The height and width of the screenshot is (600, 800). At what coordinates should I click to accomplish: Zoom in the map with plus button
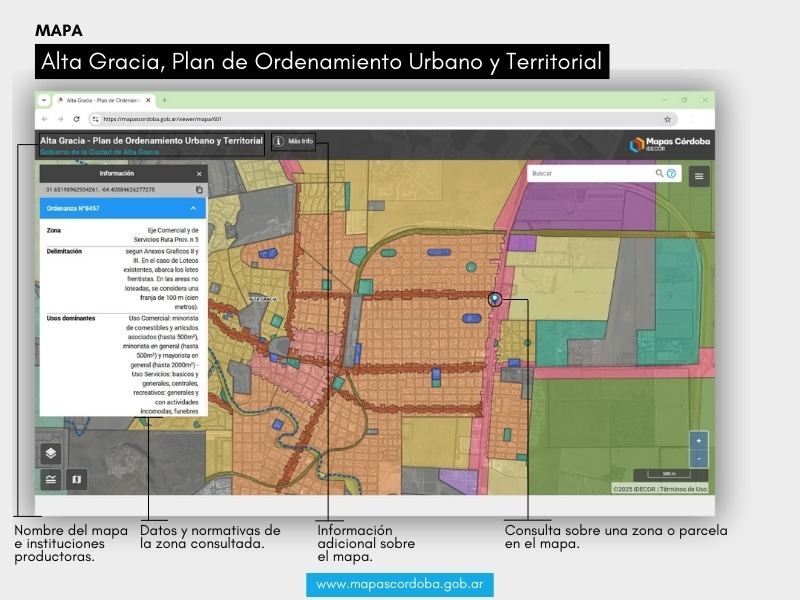(x=699, y=440)
